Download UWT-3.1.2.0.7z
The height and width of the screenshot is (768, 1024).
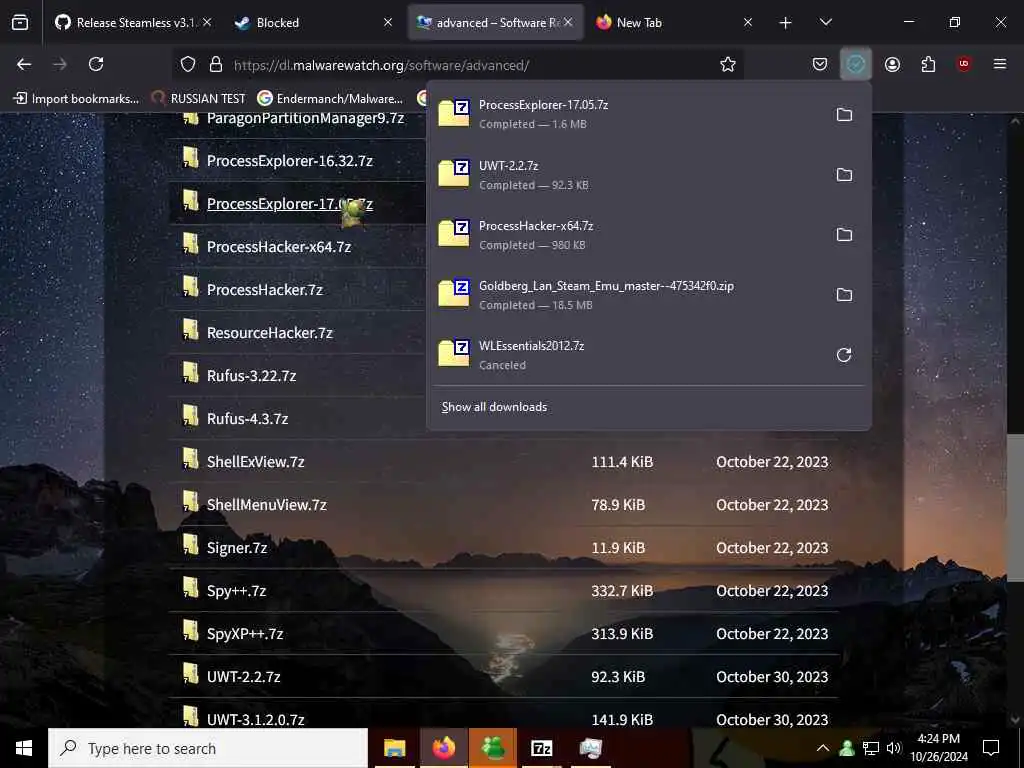click(x=255, y=720)
